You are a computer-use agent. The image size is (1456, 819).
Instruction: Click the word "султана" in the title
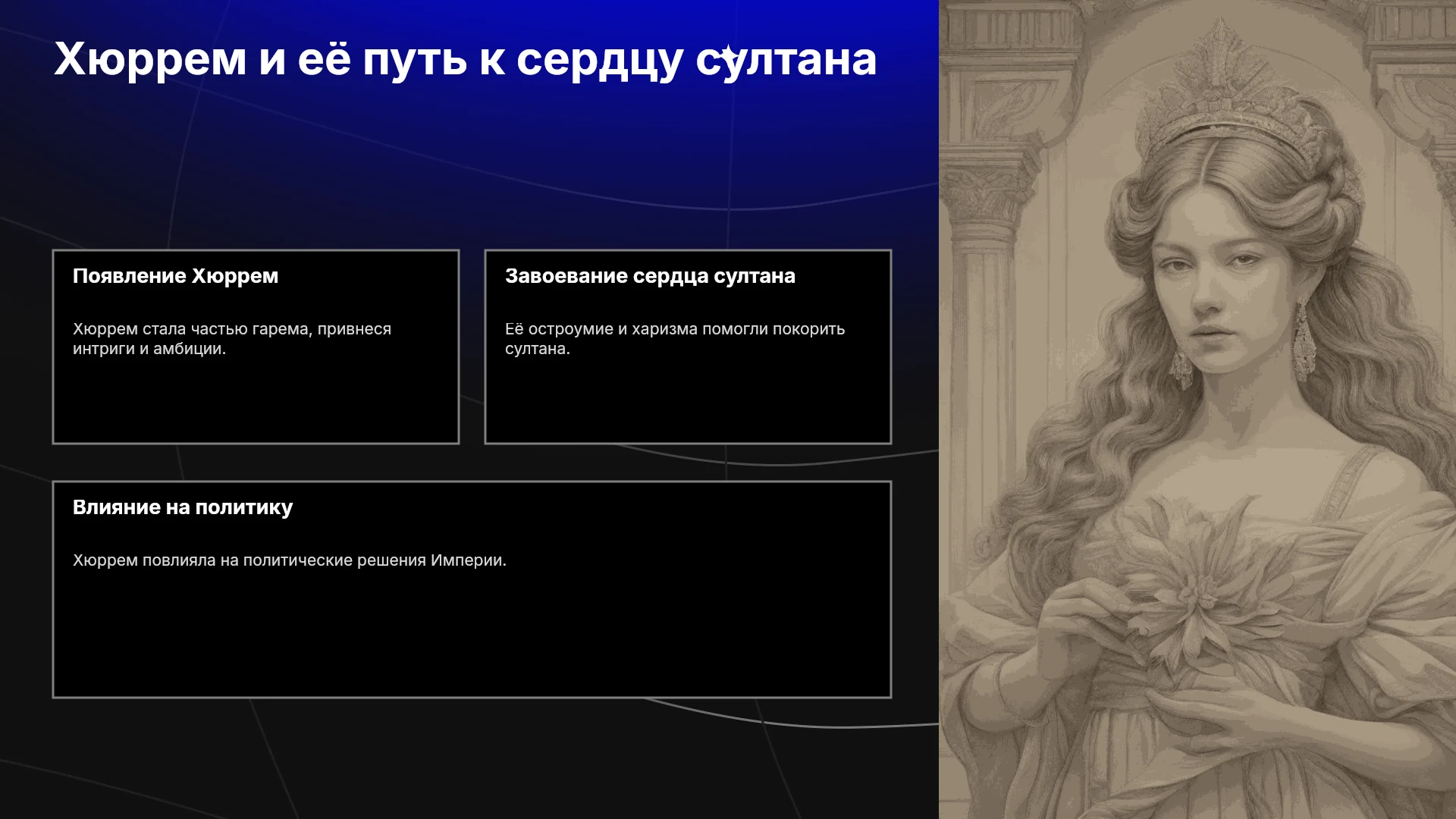[786, 59]
